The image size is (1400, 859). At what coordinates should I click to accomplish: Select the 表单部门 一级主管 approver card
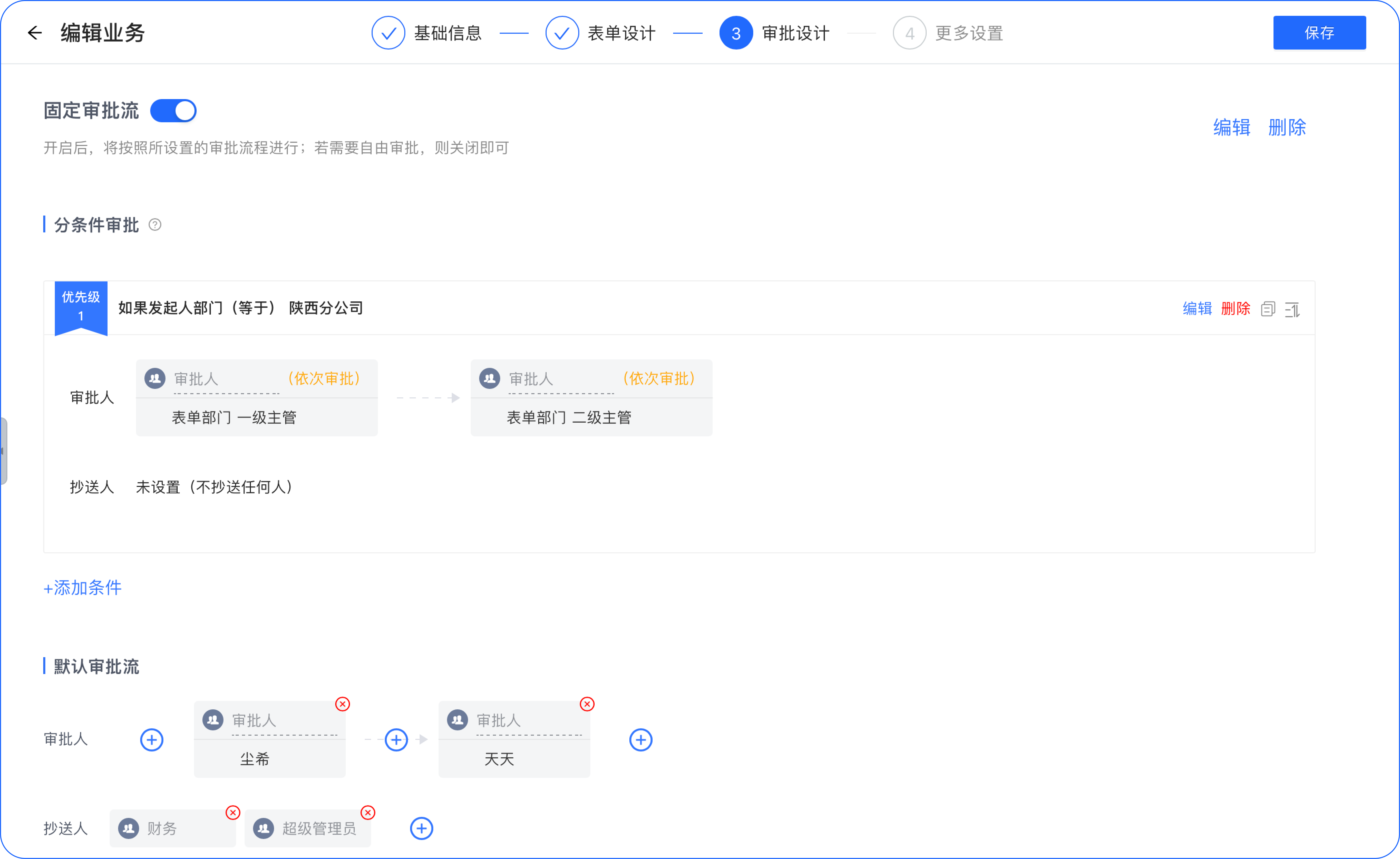[x=257, y=398]
